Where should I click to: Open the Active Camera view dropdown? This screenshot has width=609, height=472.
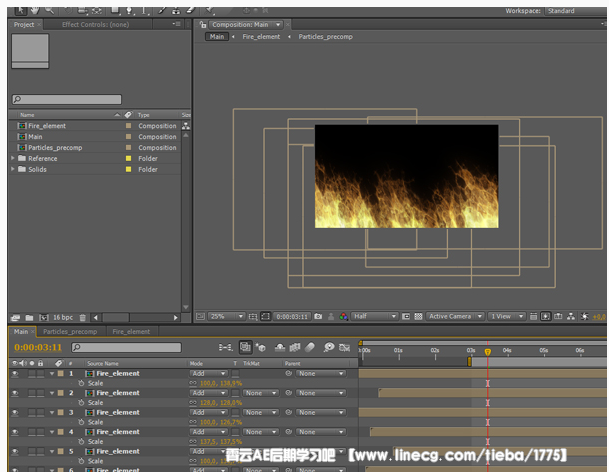coord(453,316)
